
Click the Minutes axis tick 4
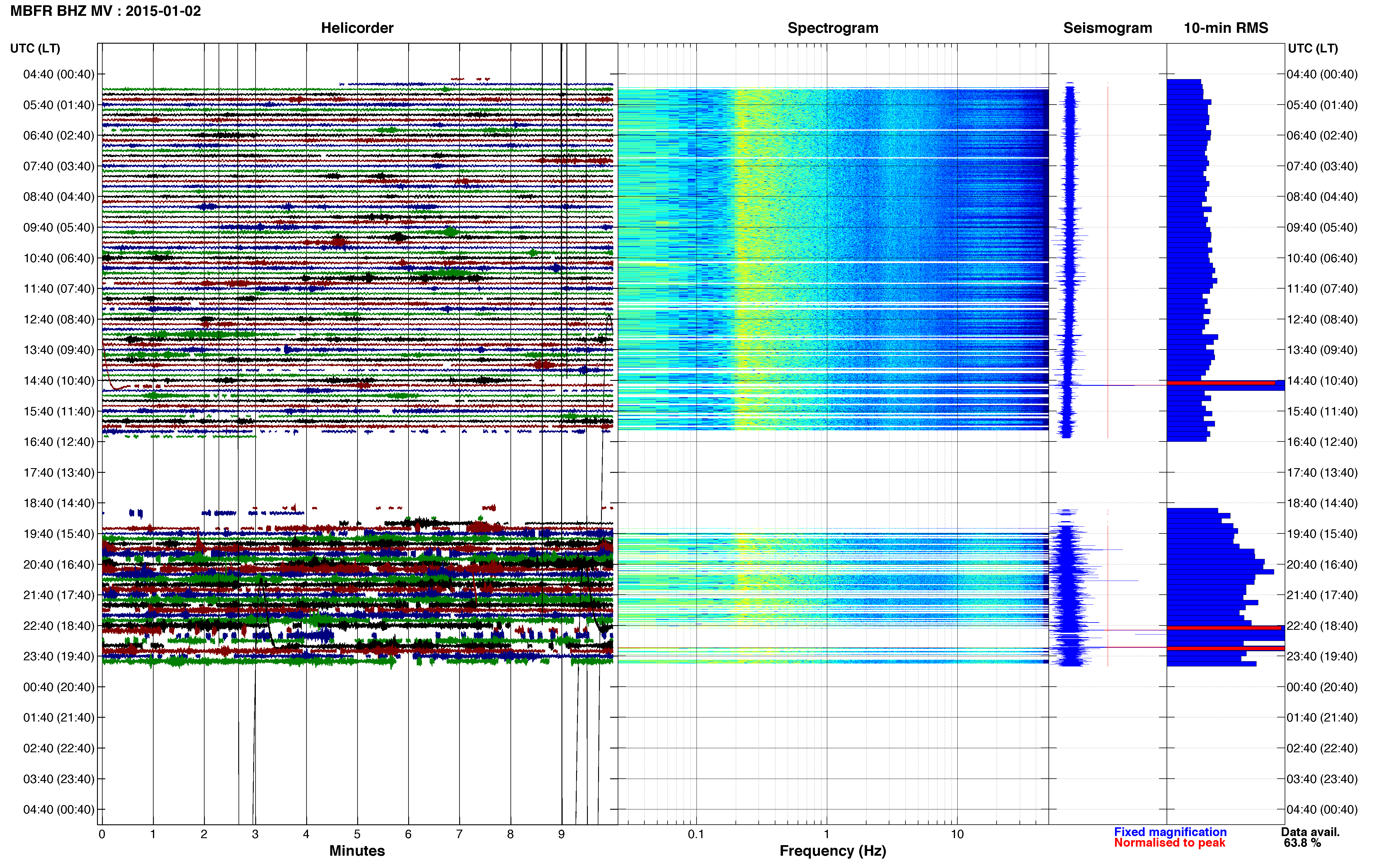(306, 834)
